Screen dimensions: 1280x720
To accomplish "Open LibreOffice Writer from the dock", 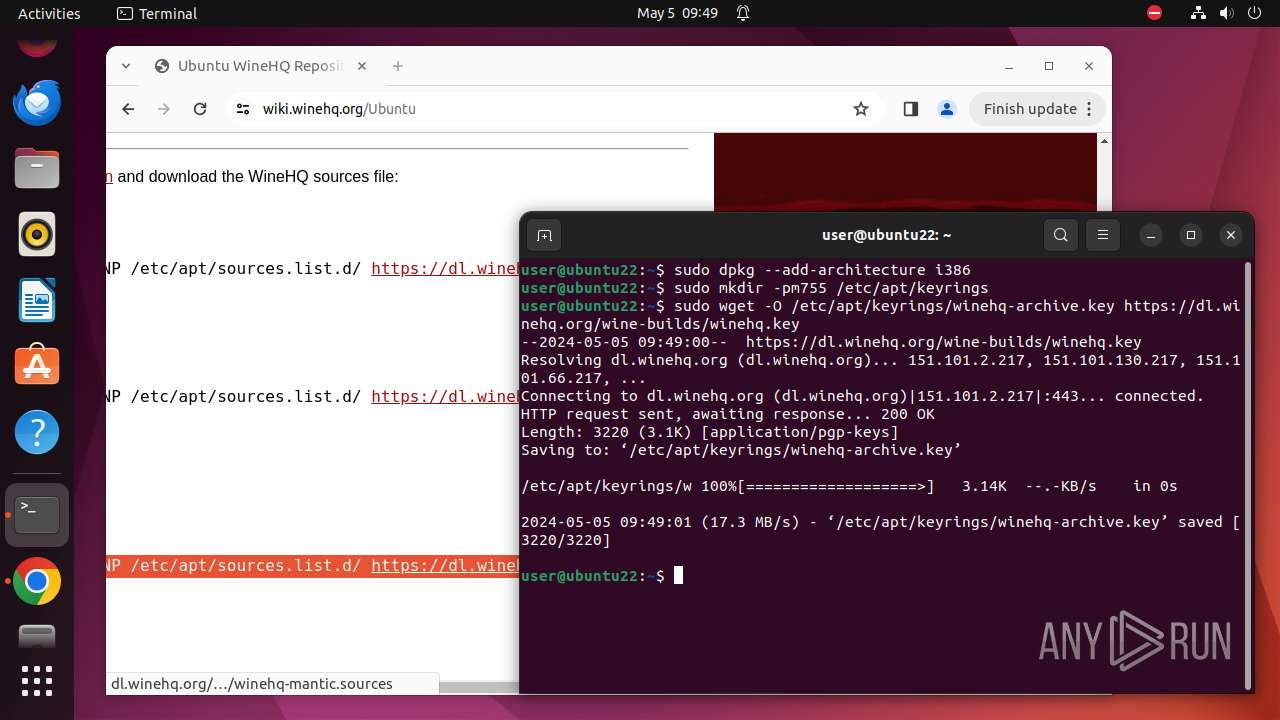I will (37, 300).
